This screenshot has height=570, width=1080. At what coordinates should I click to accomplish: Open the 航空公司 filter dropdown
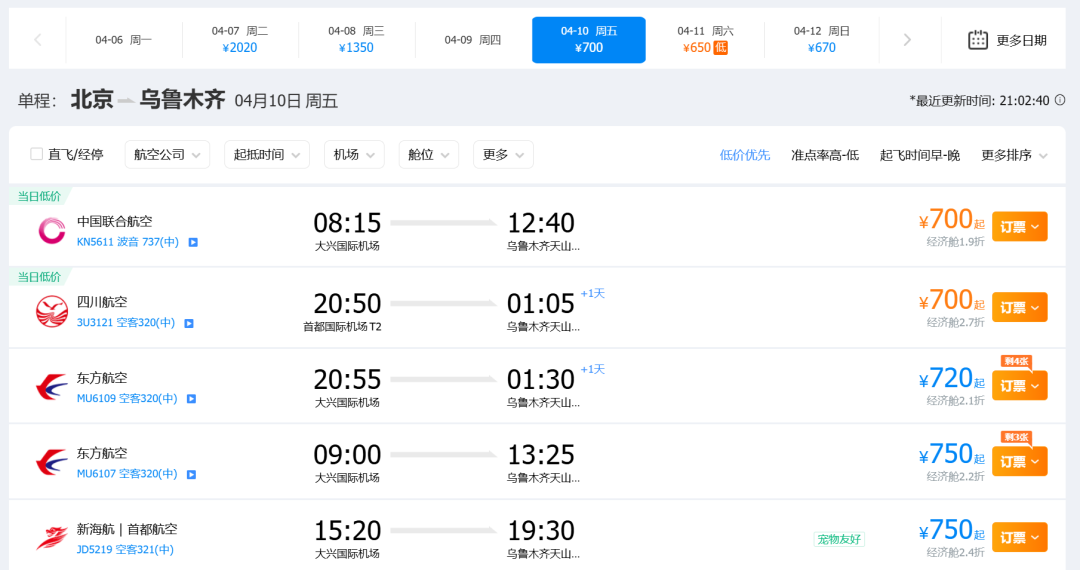(x=167, y=154)
